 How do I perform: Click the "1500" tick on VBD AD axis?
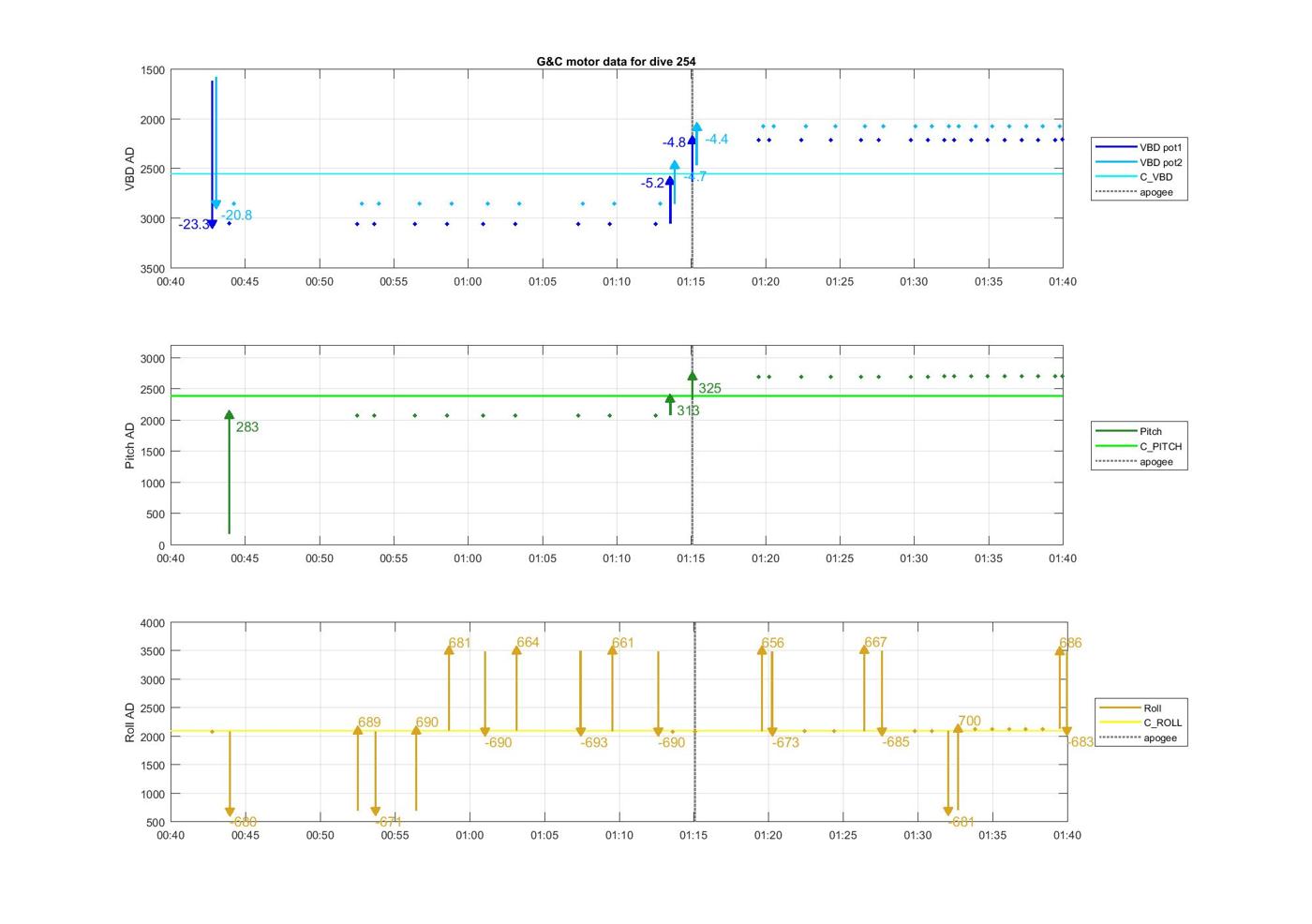point(153,70)
